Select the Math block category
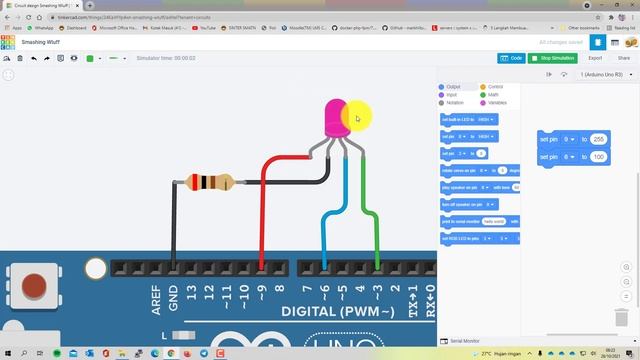This screenshot has height=360, width=640. point(493,95)
